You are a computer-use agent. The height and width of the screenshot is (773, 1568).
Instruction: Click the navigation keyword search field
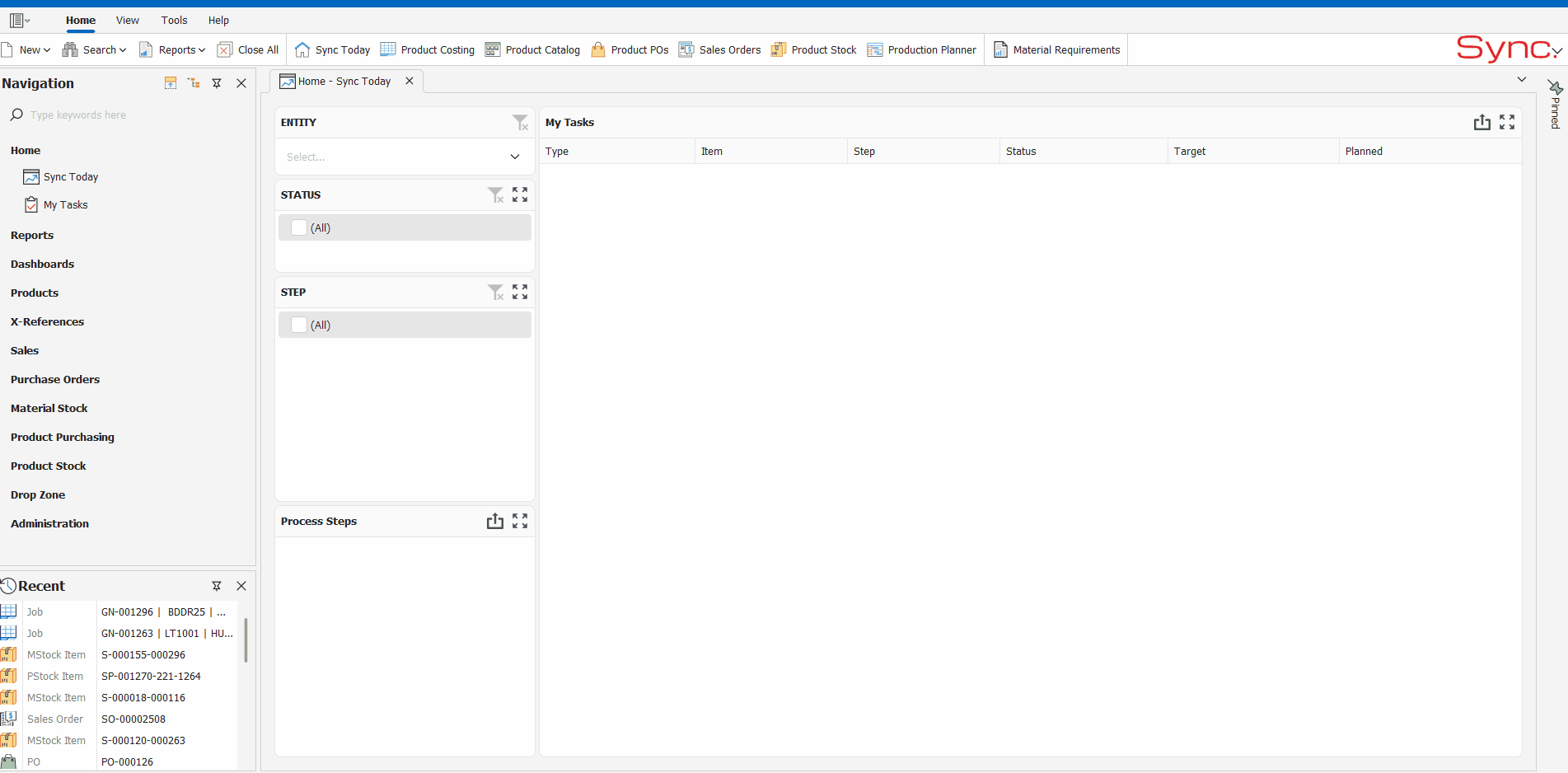click(x=128, y=115)
